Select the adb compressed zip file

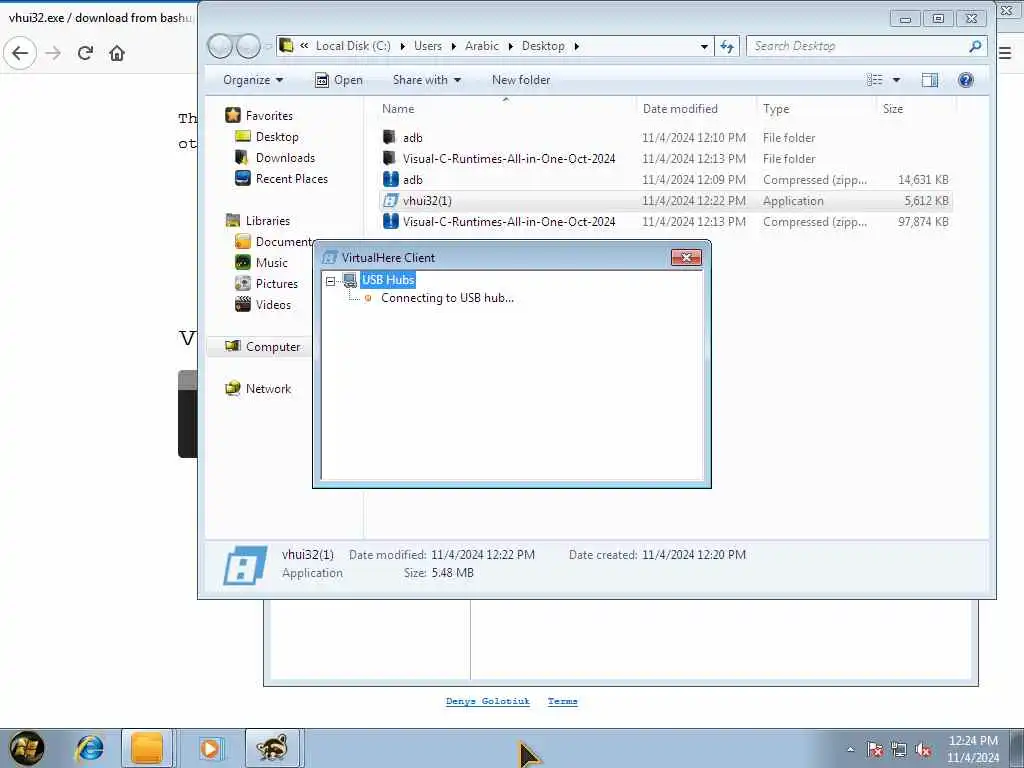(665, 180)
